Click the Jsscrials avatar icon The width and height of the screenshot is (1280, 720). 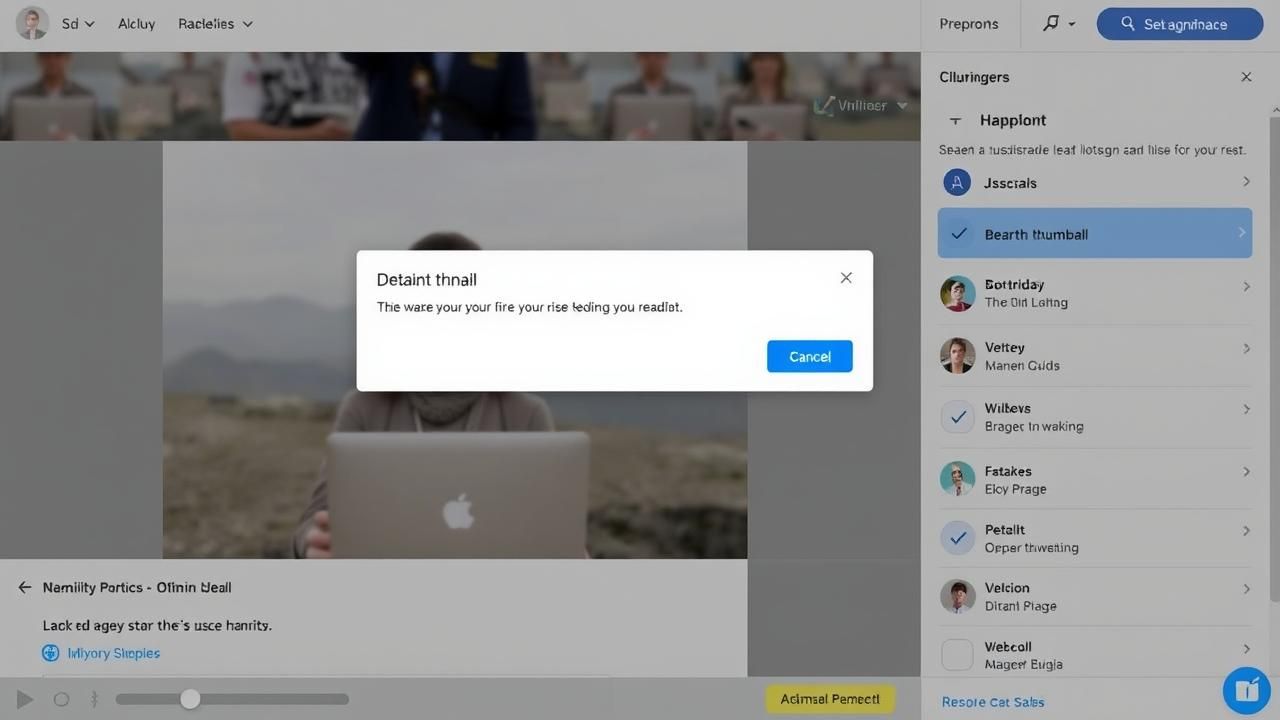point(957,182)
